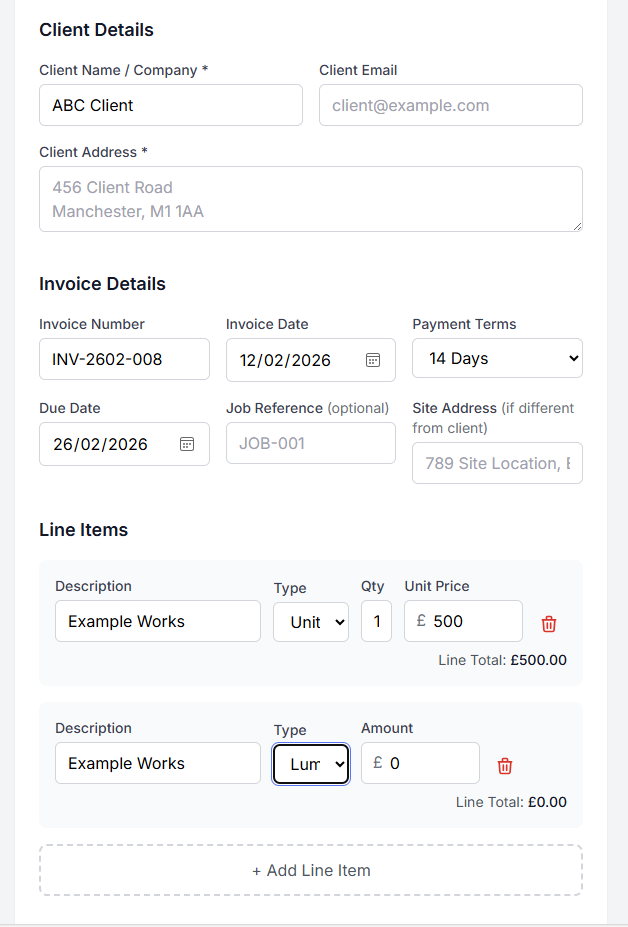Click the Amount field showing 0
The image size is (628, 927).
pos(430,763)
